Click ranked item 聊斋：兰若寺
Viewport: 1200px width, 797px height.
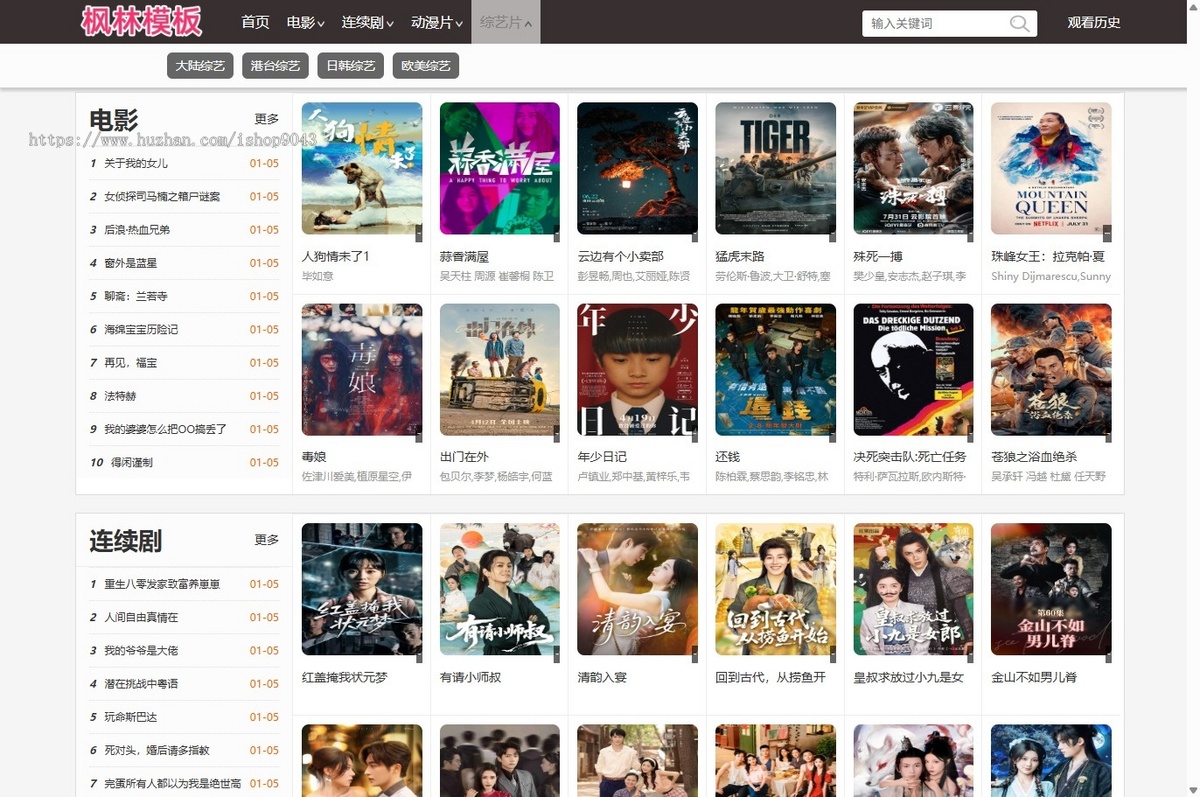coord(136,296)
